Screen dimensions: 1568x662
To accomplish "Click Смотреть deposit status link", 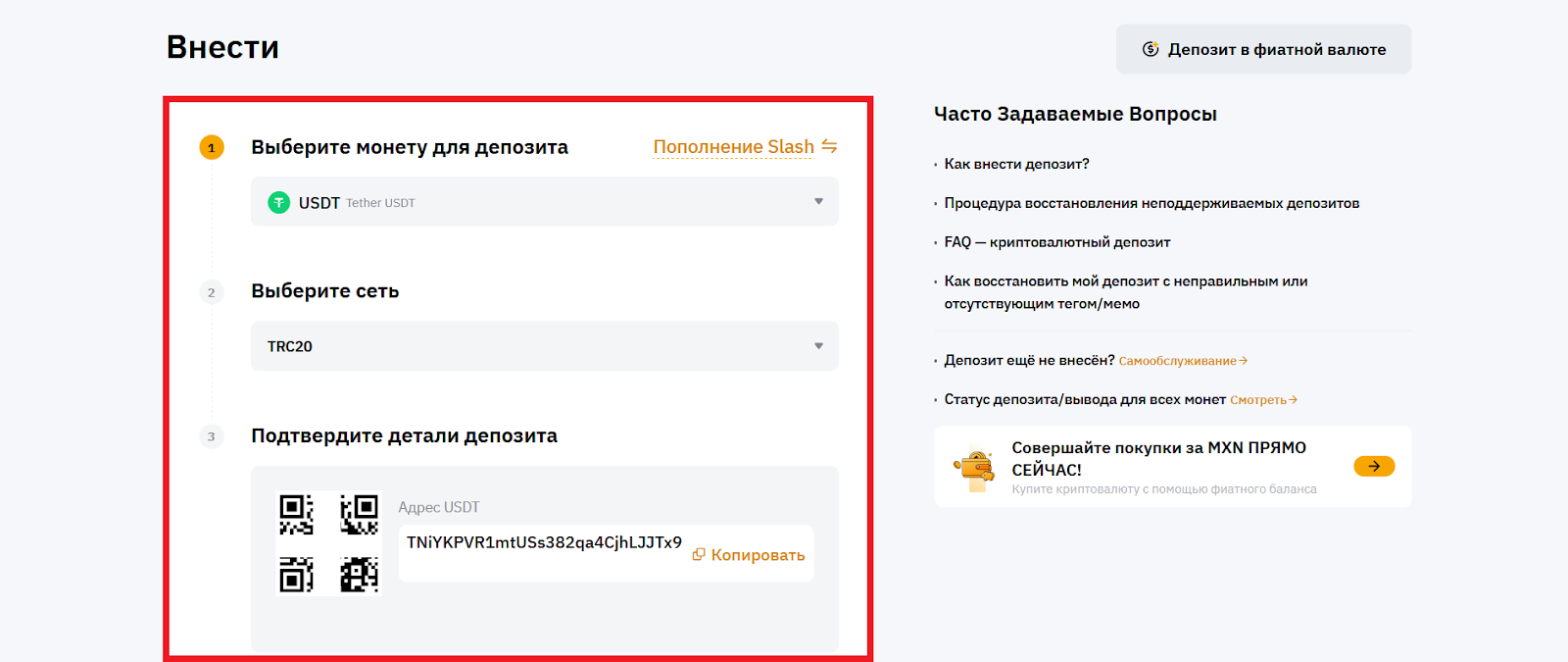I will pos(1263,400).
